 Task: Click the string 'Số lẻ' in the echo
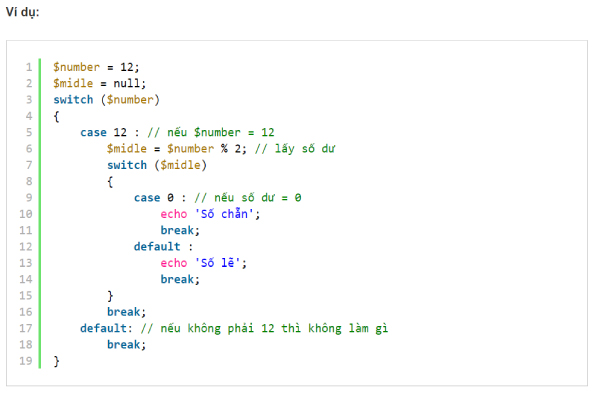click(x=219, y=263)
